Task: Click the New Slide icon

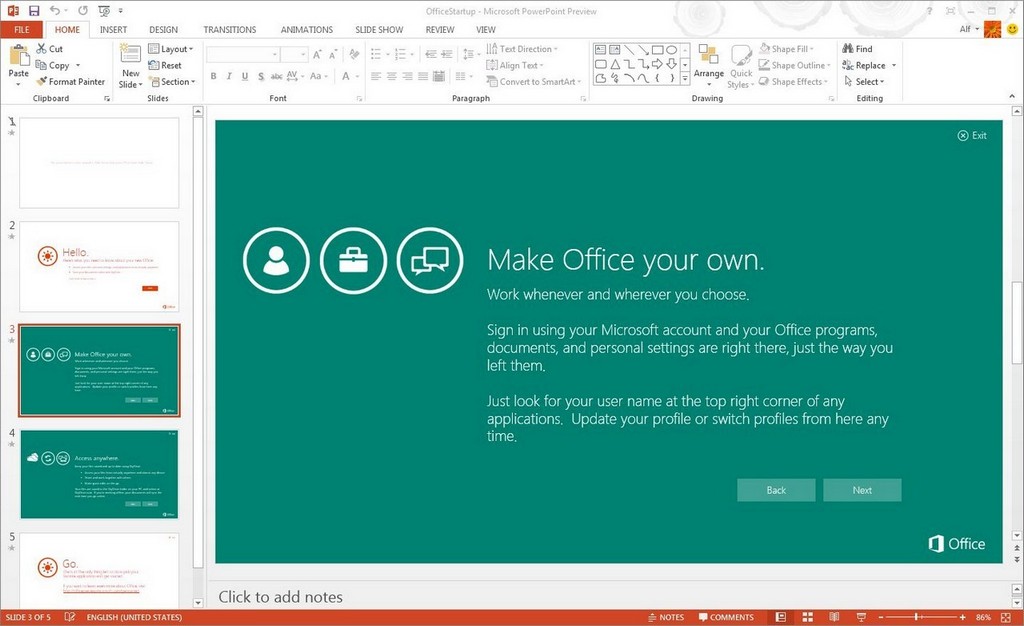Action: 130,54
